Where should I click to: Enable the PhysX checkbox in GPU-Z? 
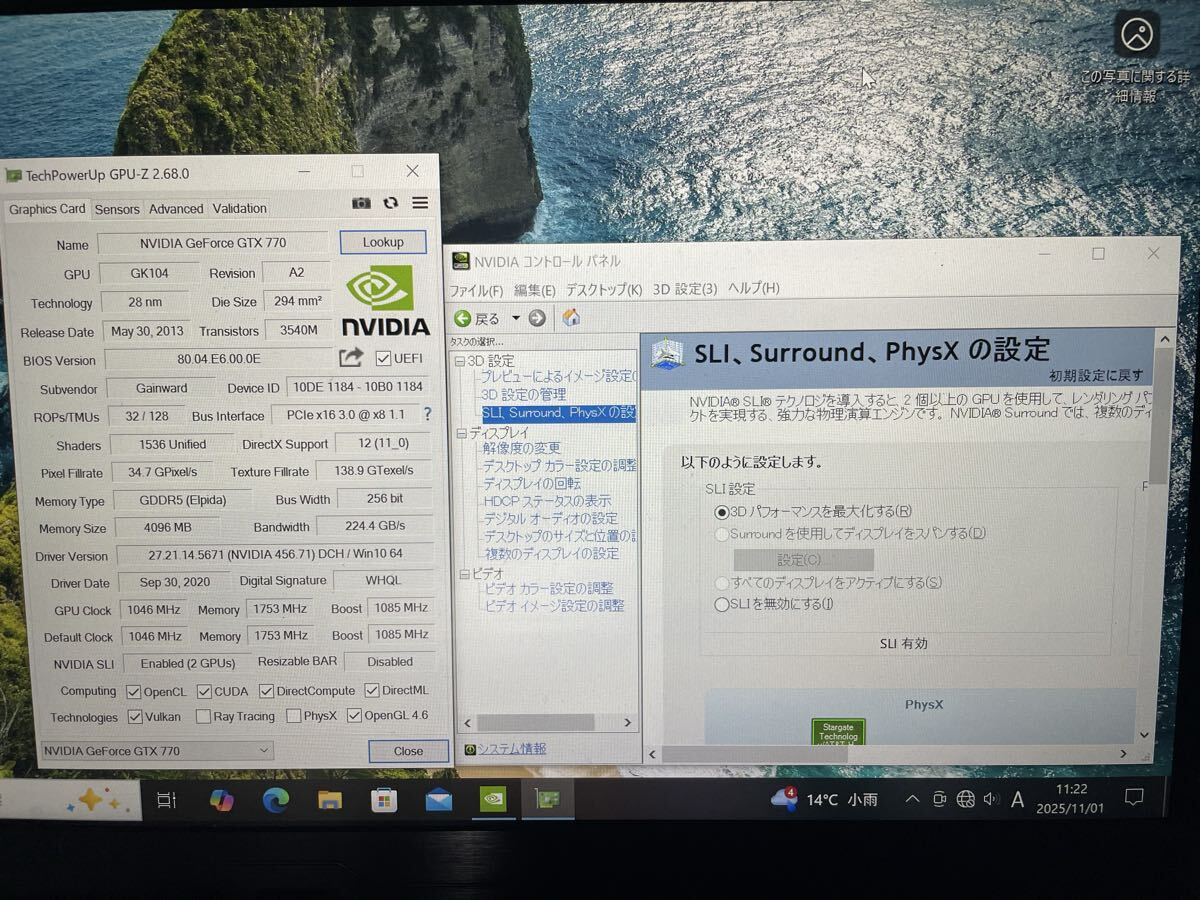tap(294, 716)
